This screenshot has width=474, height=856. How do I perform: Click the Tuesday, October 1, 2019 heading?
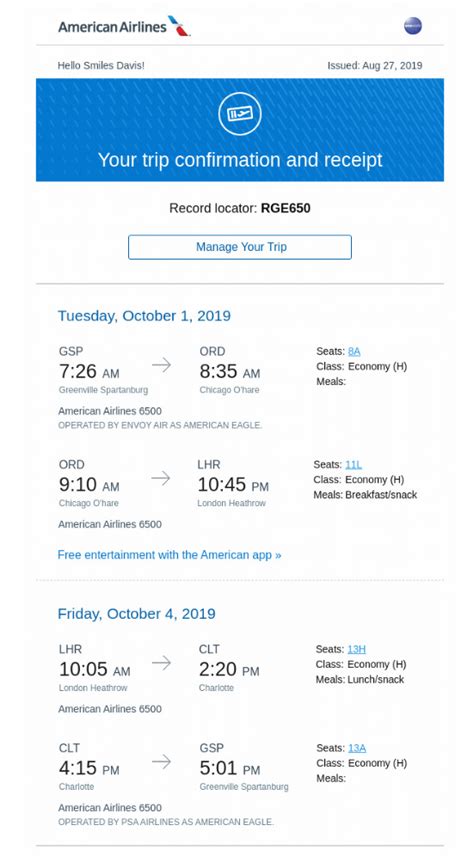point(144,316)
